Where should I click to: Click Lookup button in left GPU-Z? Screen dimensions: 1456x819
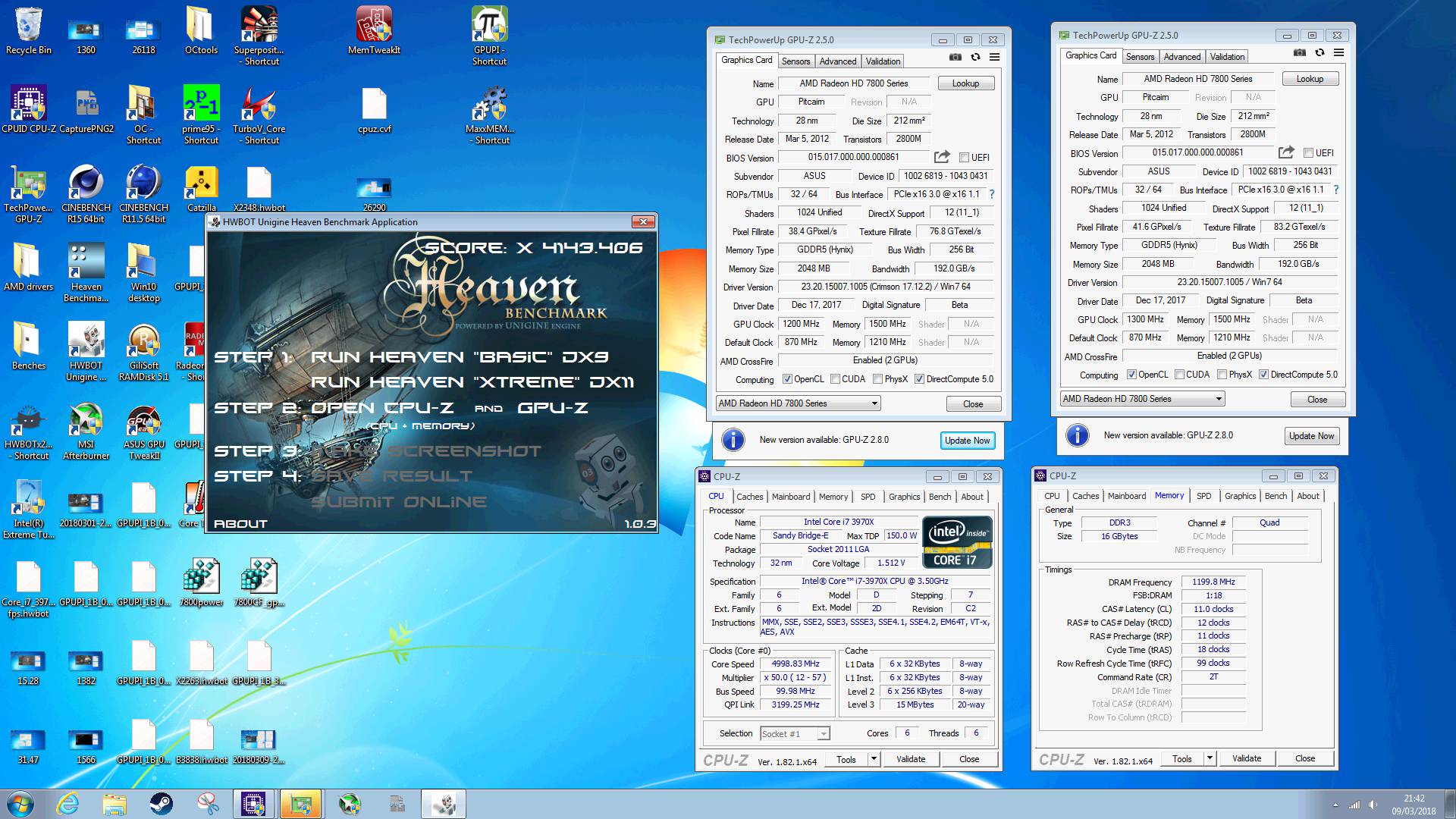965,83
